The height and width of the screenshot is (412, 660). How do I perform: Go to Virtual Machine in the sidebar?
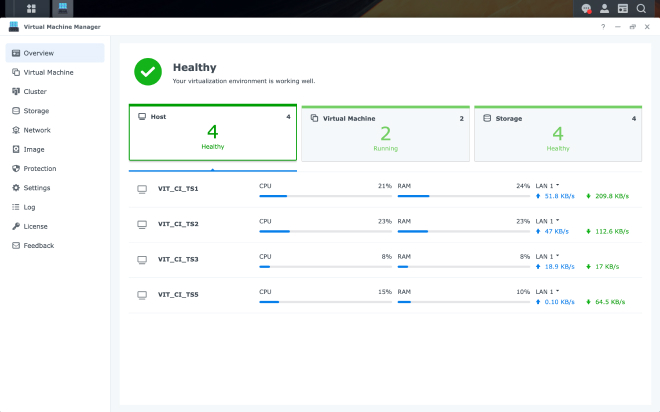tap(48, 72)
